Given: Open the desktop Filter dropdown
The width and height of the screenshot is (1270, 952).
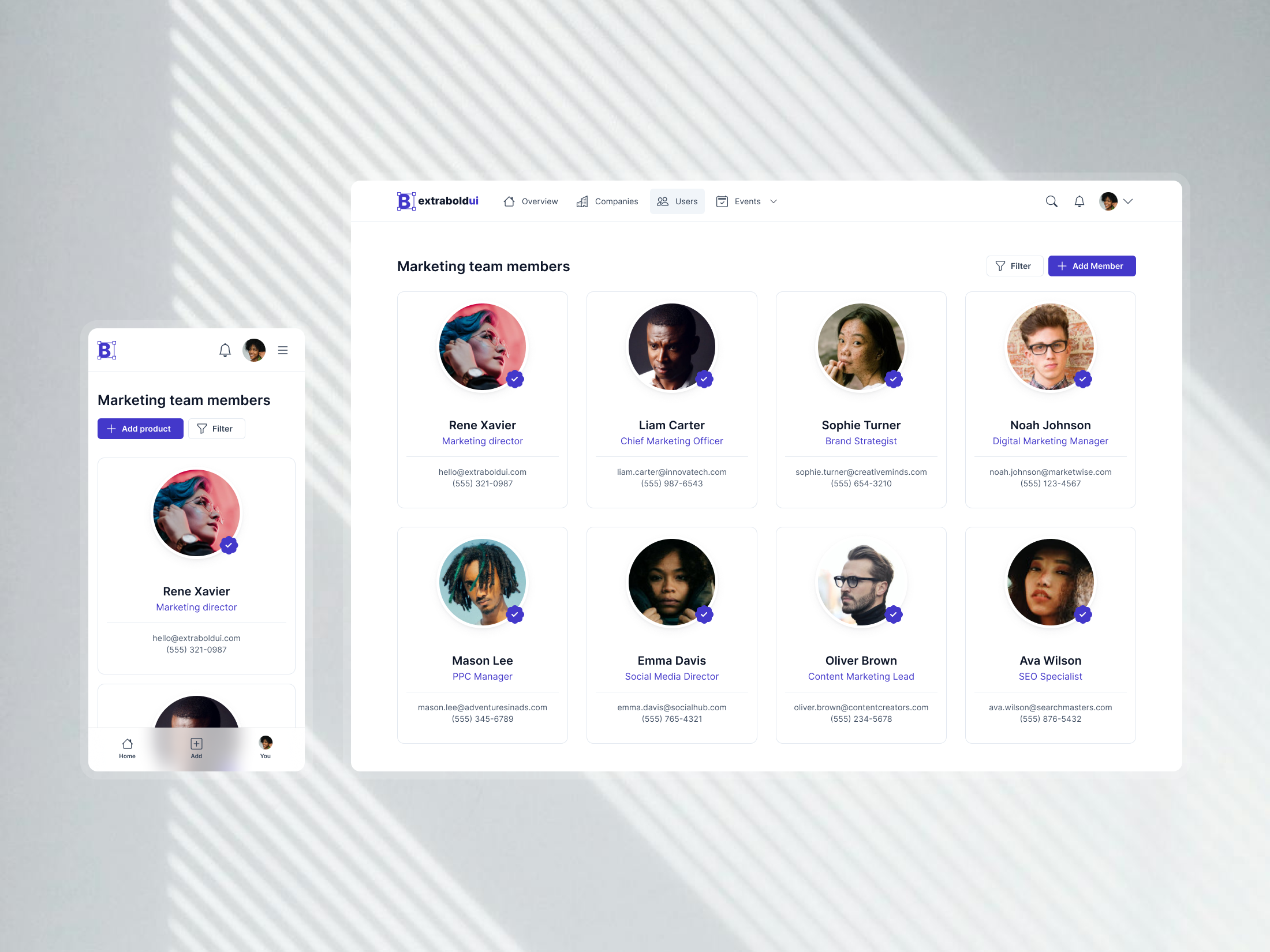Looking at the screenshot, I should [x=1014, y=266].
